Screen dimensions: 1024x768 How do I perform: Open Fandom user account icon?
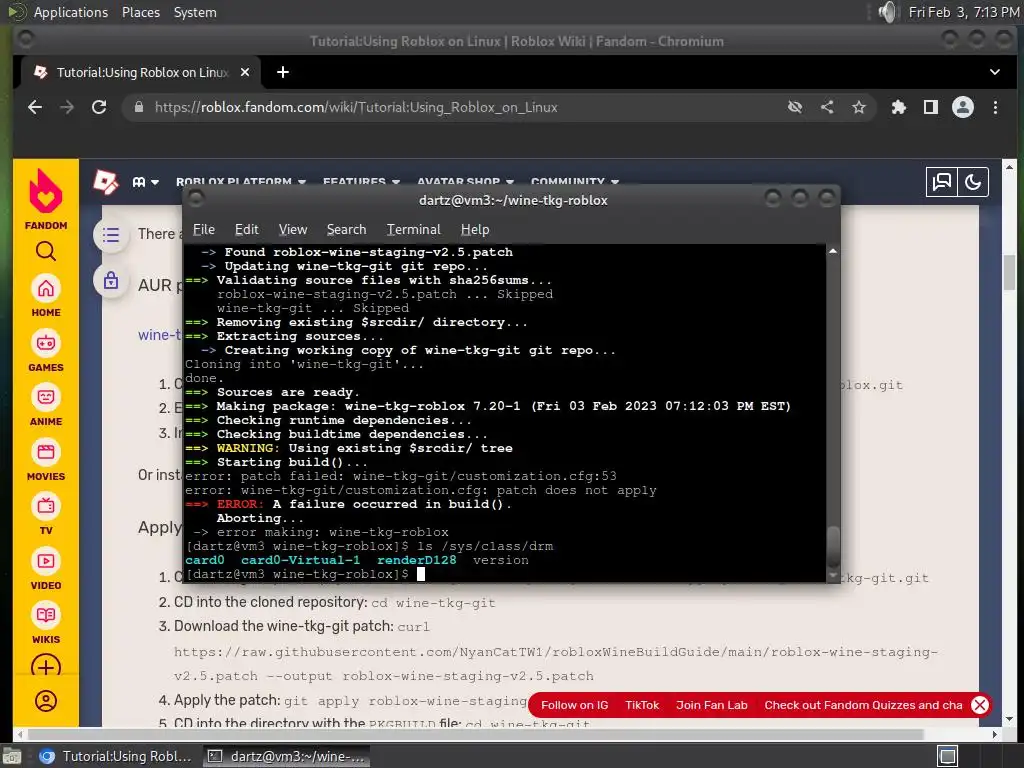[x=46, y=701]
